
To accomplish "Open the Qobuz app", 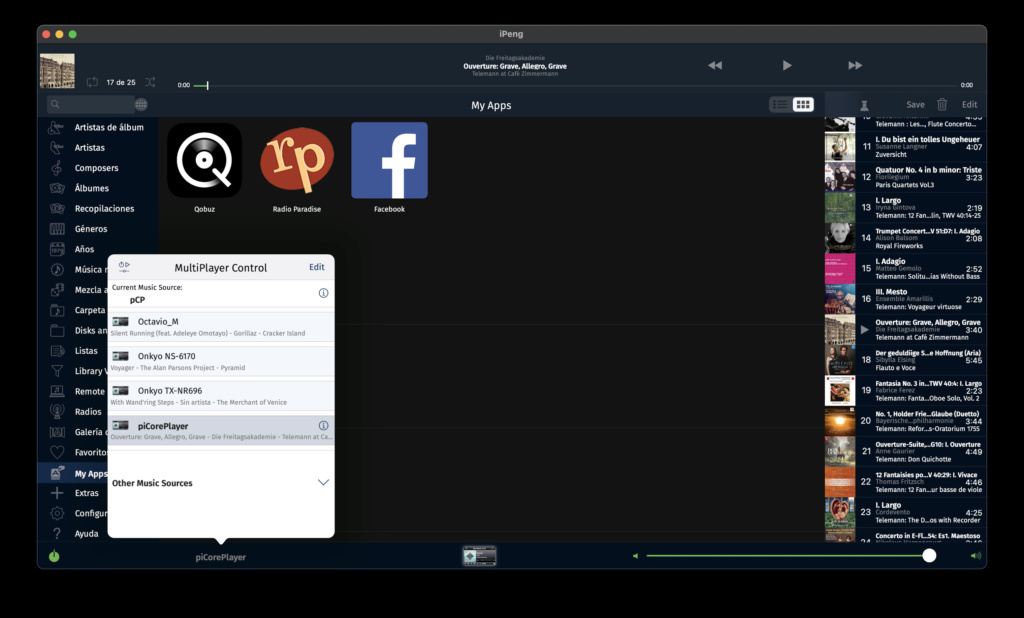I will [204, 161].
